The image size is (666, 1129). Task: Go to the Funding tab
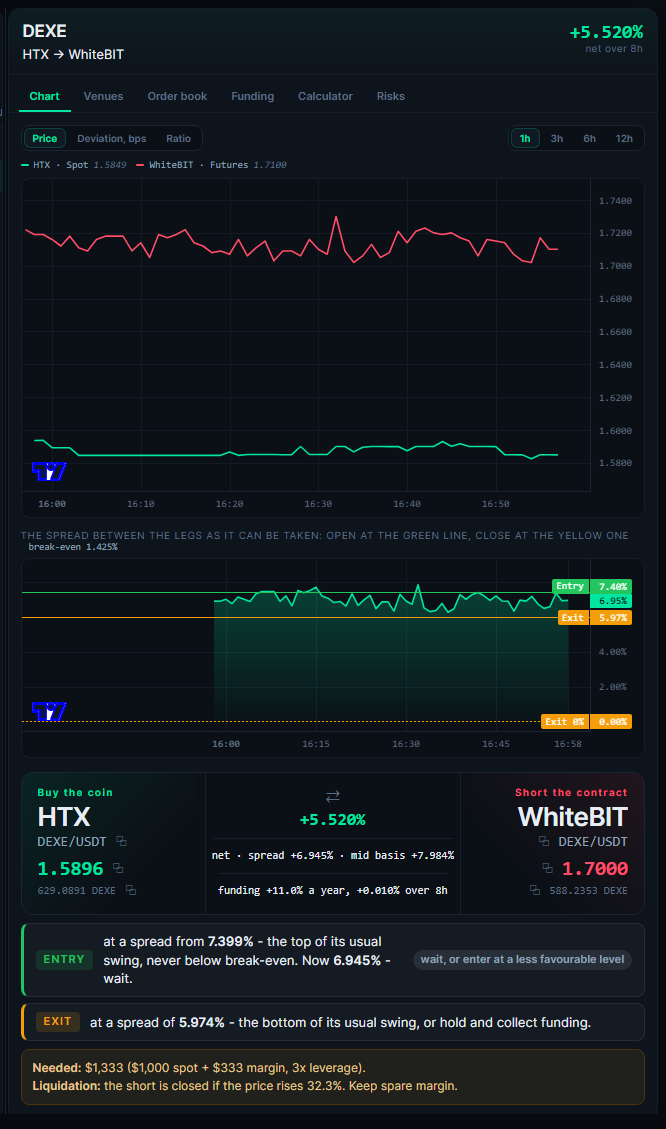coord(253,96)
